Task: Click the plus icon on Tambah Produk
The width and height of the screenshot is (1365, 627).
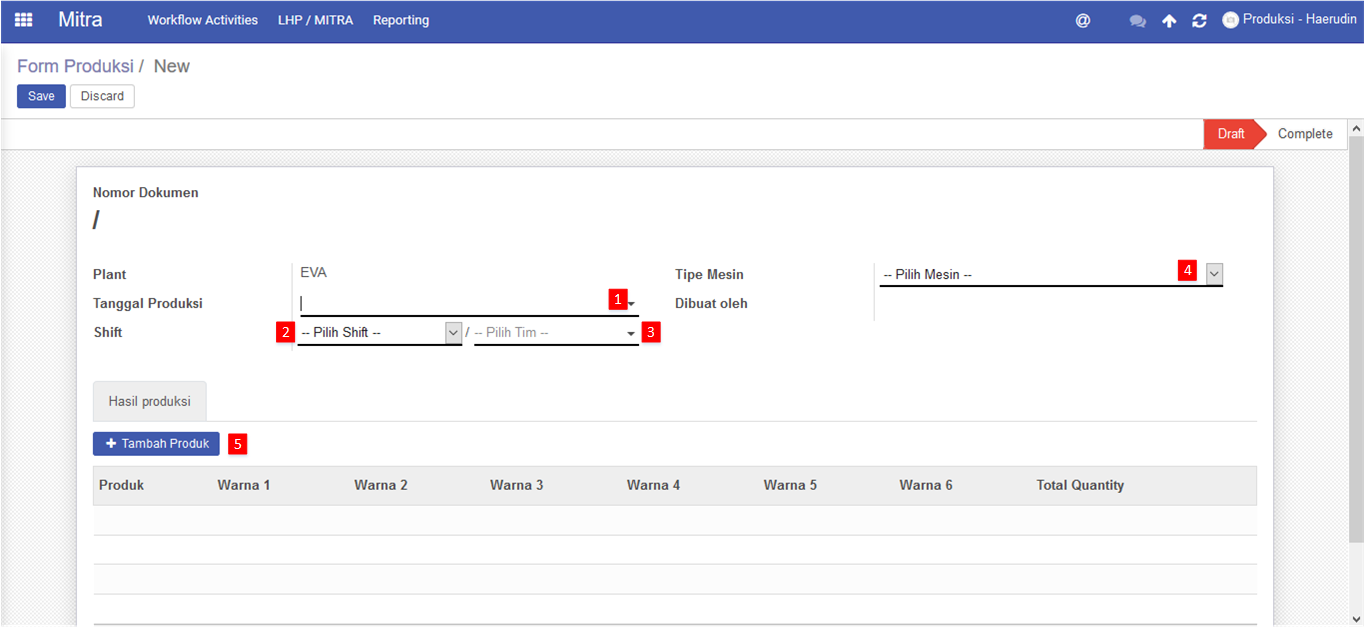Action: [x=111, y=444]
